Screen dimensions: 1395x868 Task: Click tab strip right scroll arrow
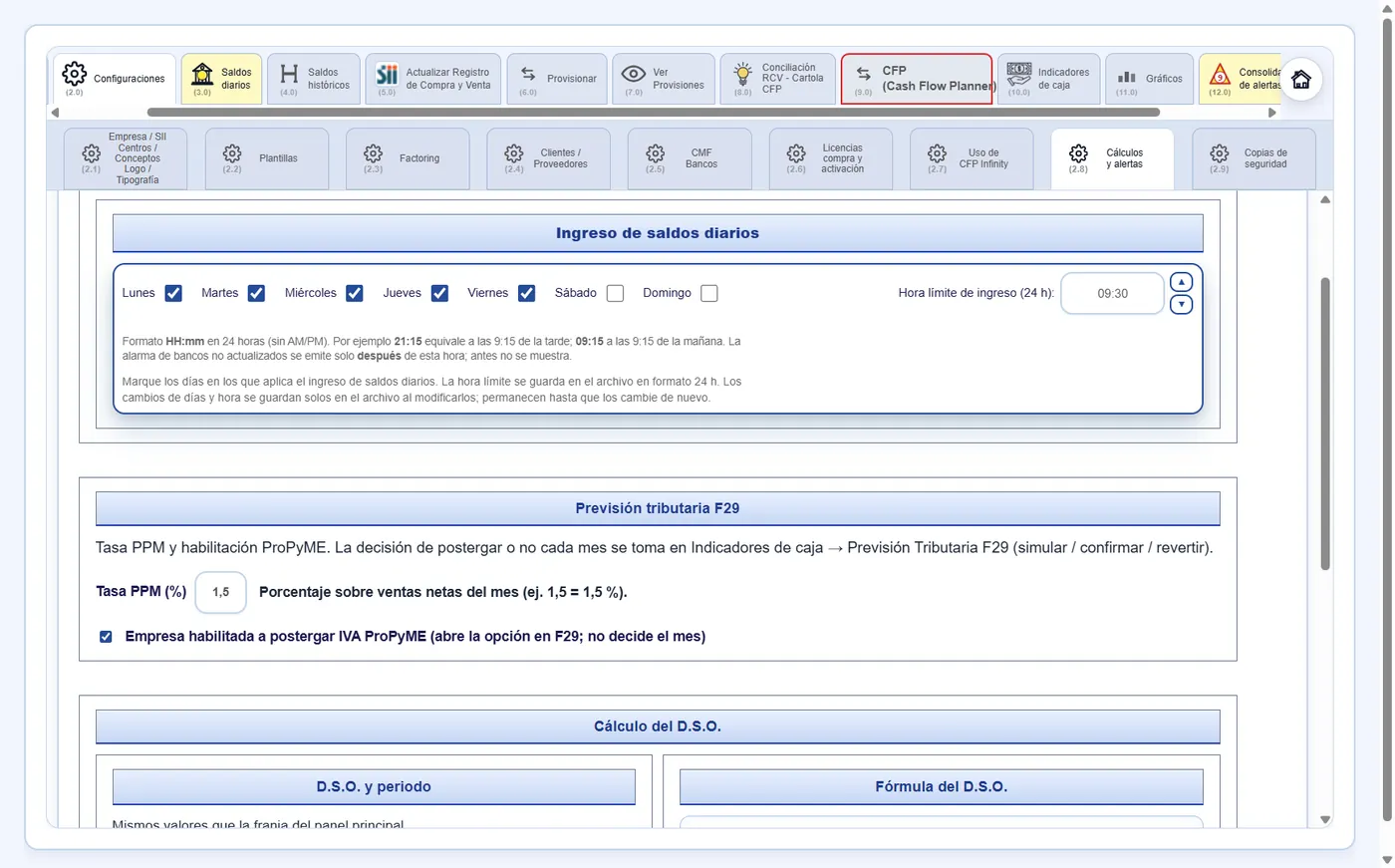click(x=1271, y=113)
